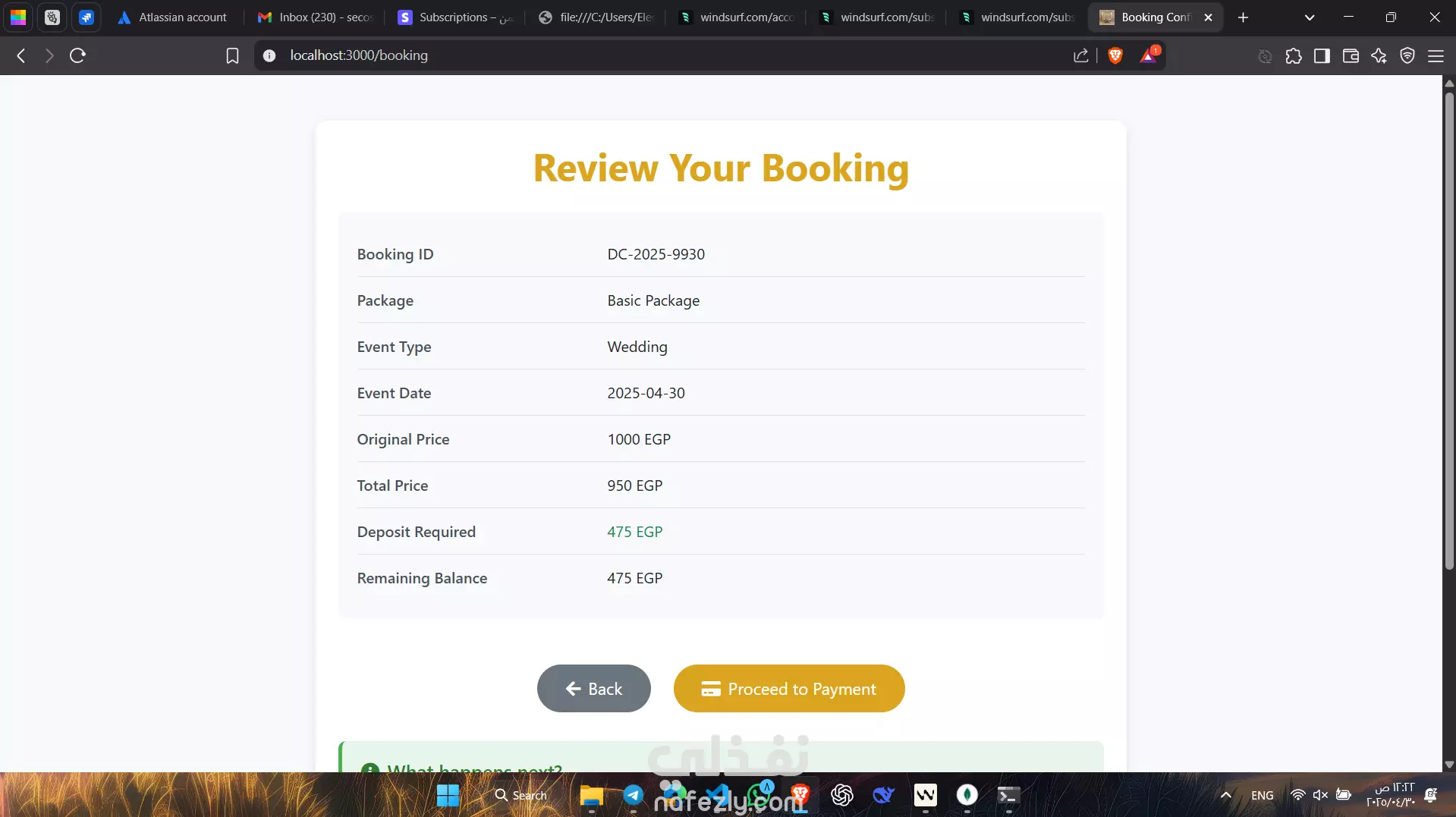Viewport: 1456px width, 817px height.
Task: Click the page vertical scrollbar thumb
Action: point(1449,330)
